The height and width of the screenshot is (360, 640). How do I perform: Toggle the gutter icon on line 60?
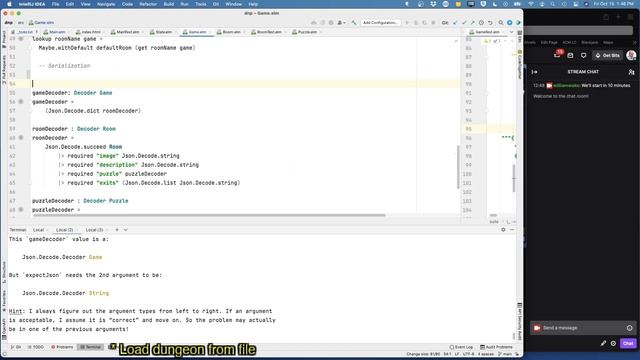point(21,138)
